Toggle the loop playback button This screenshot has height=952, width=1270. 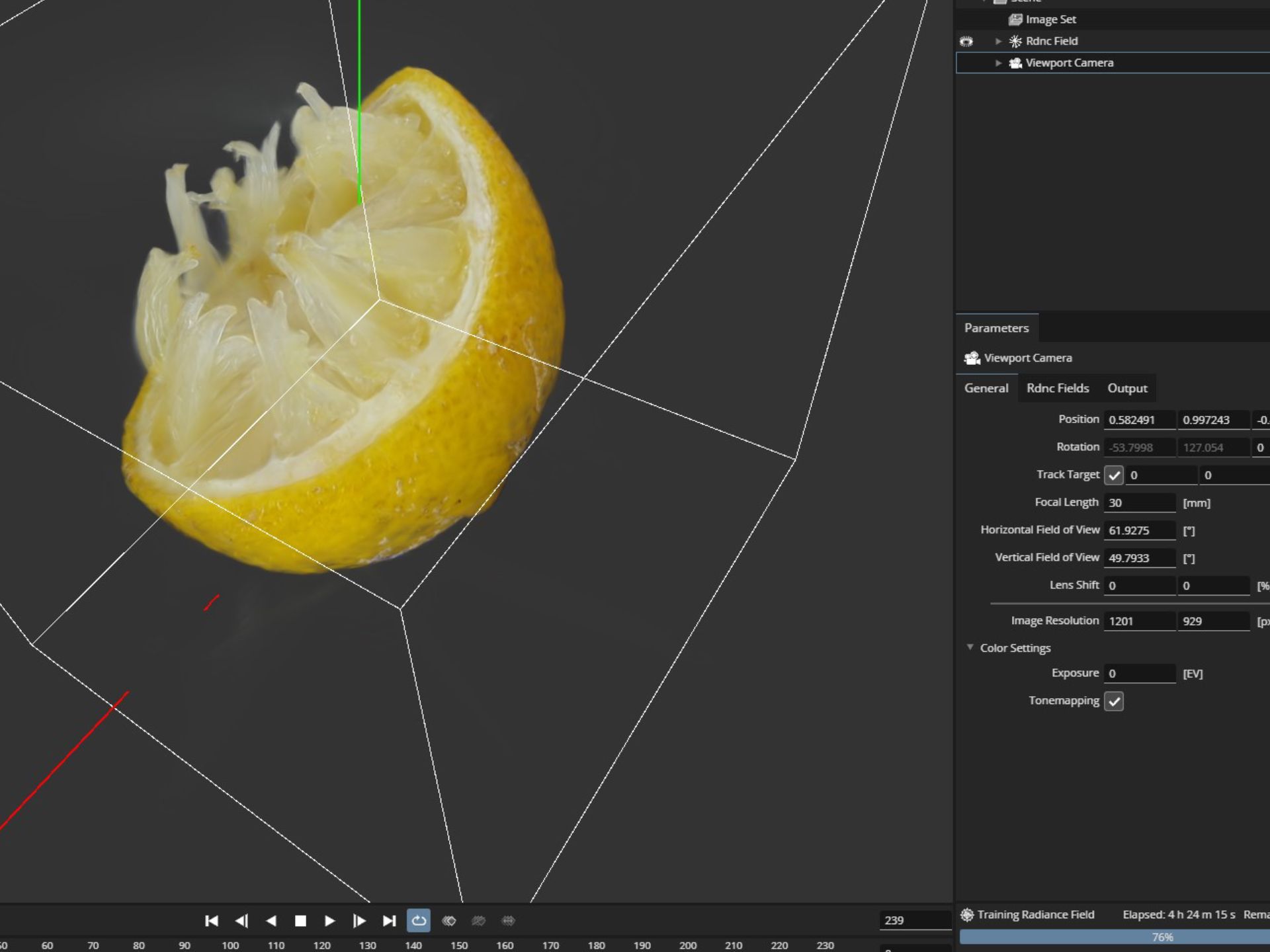tap(419, 920)
